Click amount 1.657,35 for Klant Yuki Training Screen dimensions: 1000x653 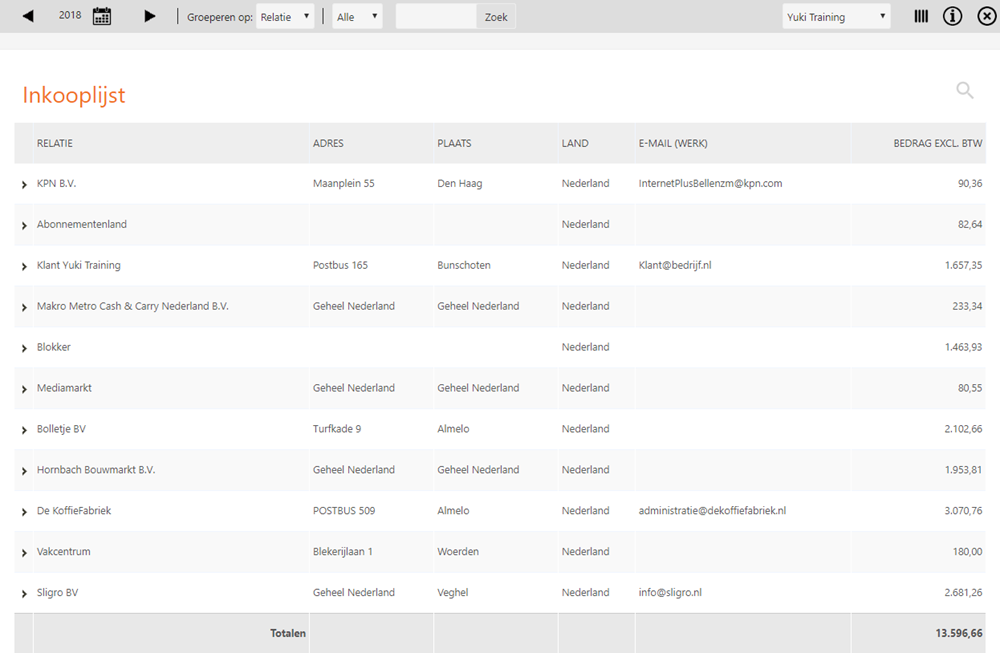(963, 265)
